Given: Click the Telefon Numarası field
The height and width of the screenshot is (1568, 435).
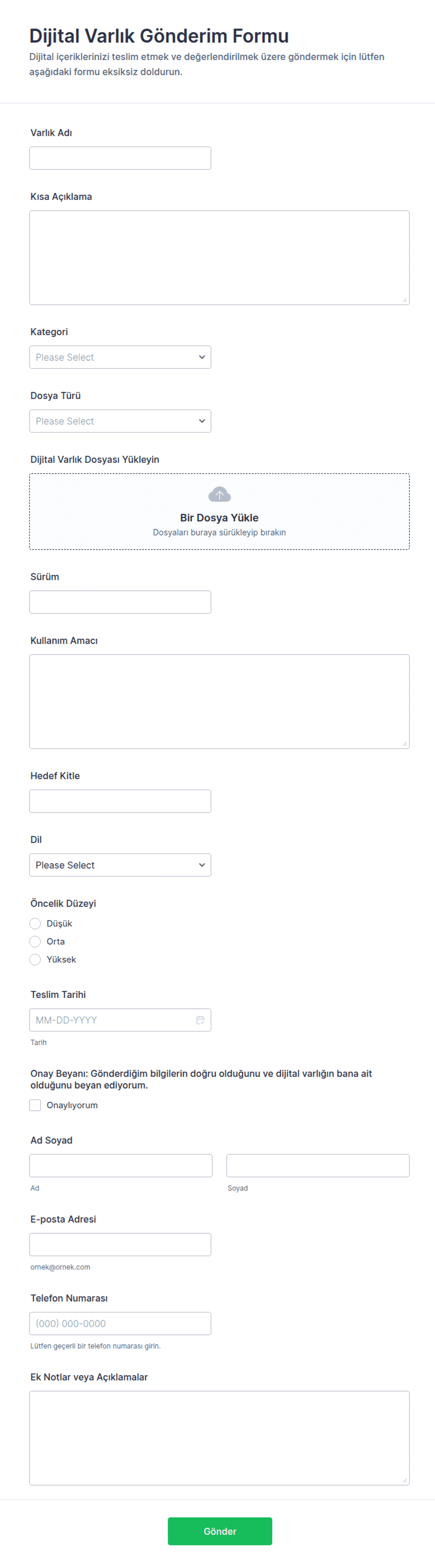Looking at the screenshot, I should pyautogui.click(x=120, y=1323).
